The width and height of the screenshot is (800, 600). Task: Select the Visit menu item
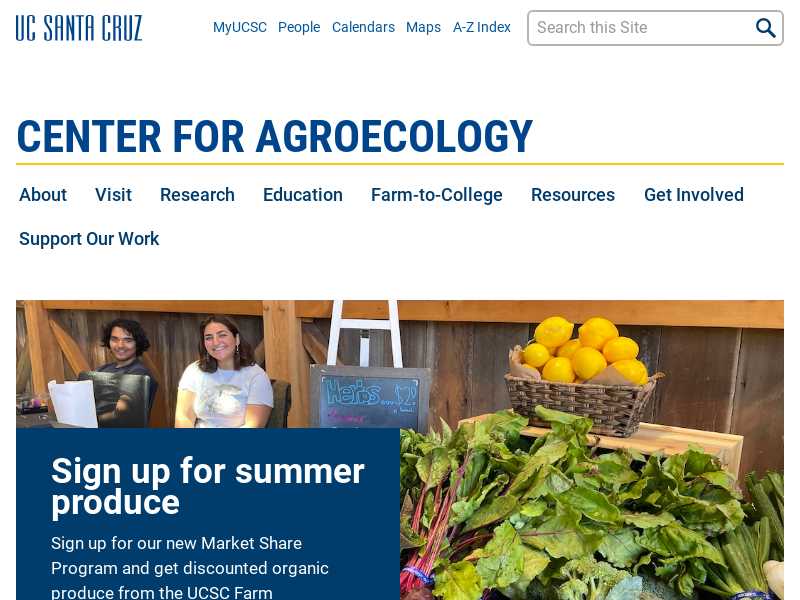(113, 195)
